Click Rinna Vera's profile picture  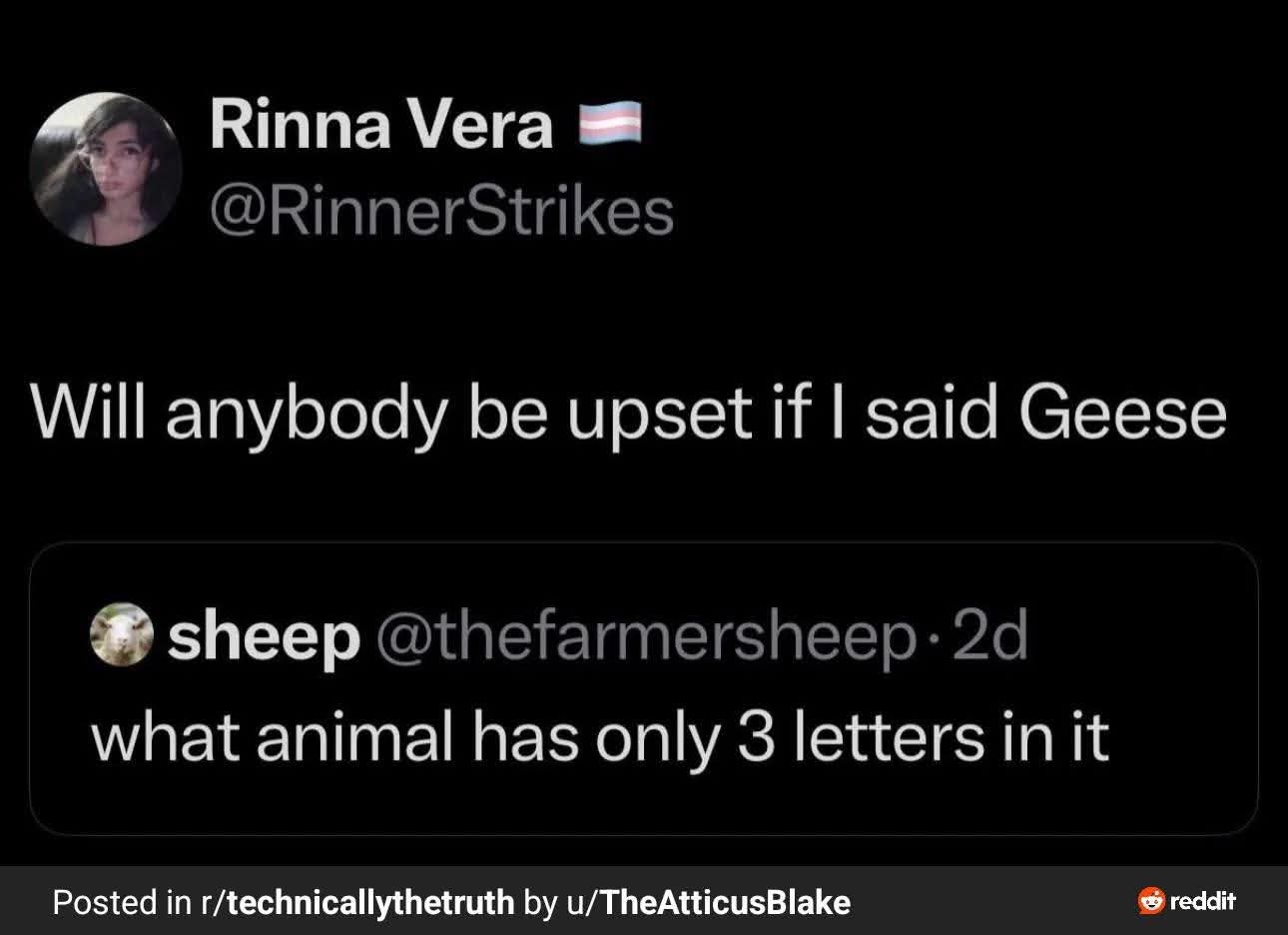pos(106,169)
